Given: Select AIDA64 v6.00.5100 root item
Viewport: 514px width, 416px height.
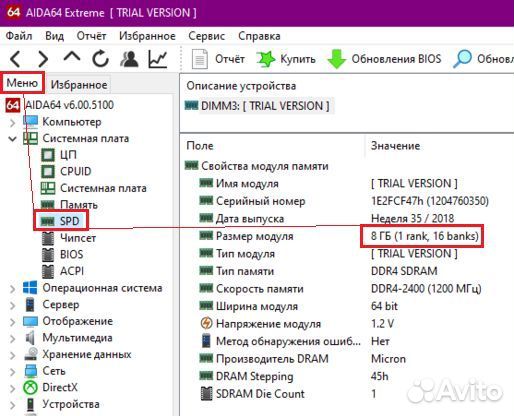Looking at the screenshot, I should (69, 105).
